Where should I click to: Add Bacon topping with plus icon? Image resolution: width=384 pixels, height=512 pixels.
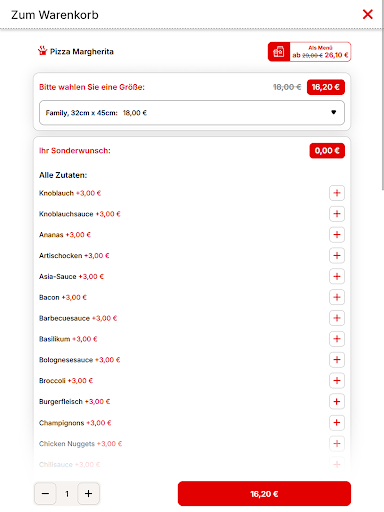pos(337,297)
